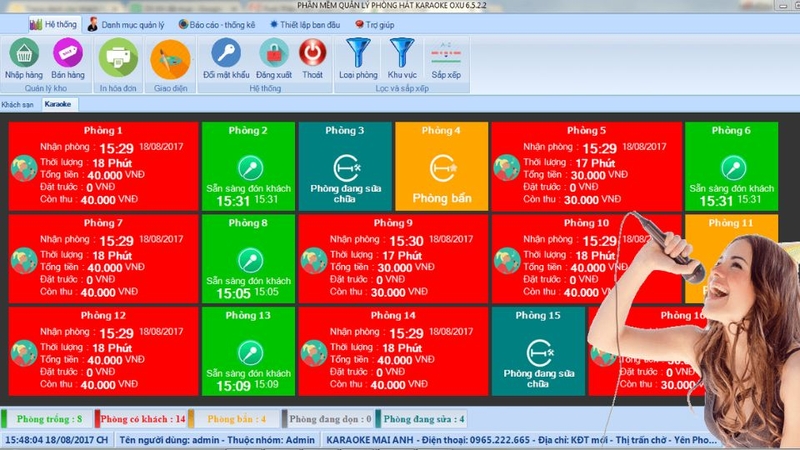The width and height of the screenshot is (800, 450).
Task: Click the 15:48:04 18/08/2017 clock text
Action: point(57,440)
